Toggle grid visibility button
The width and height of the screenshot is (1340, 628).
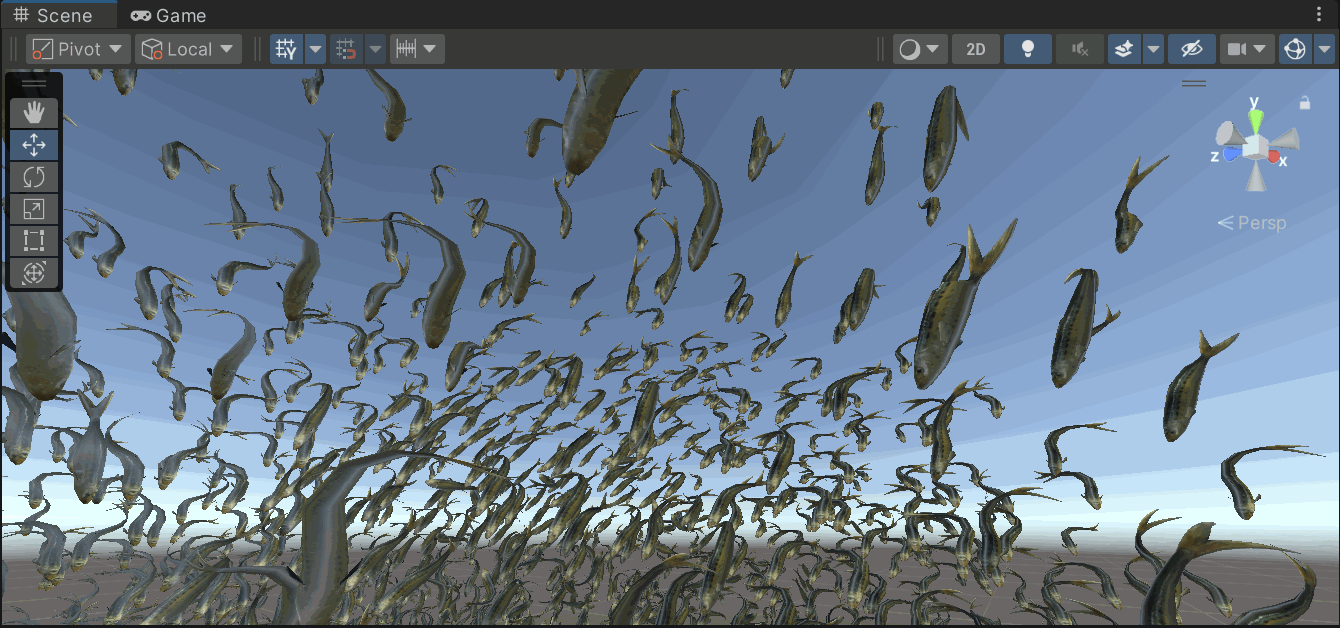pos(286,49)
